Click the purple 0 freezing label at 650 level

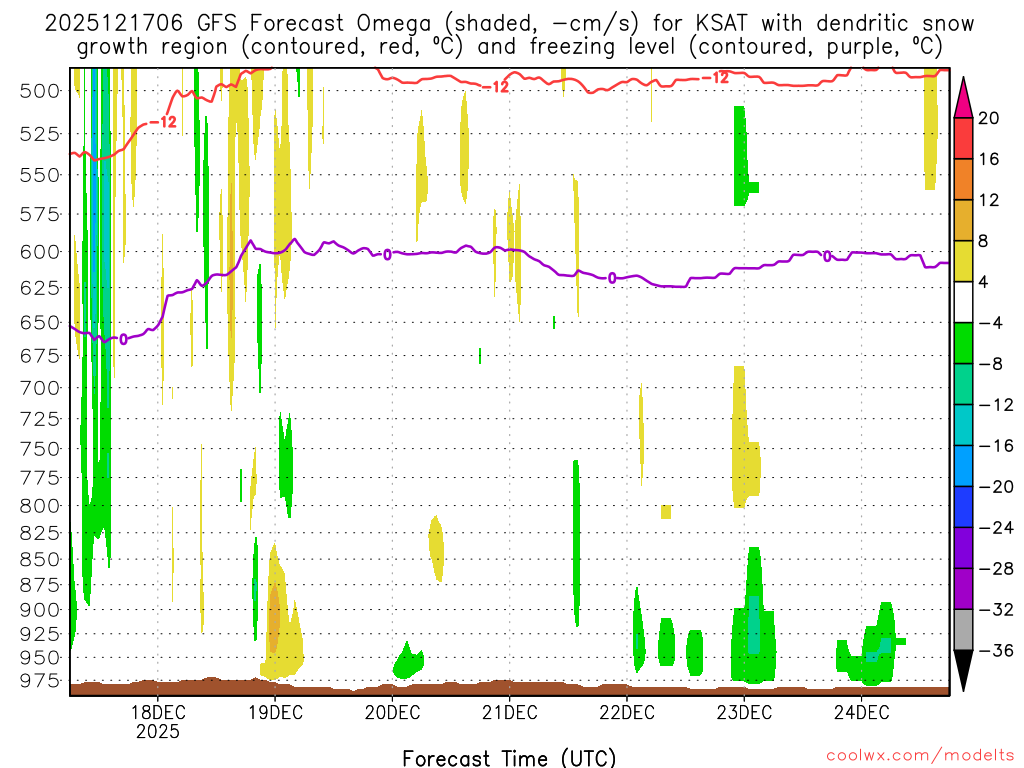(x=123, y=339)
